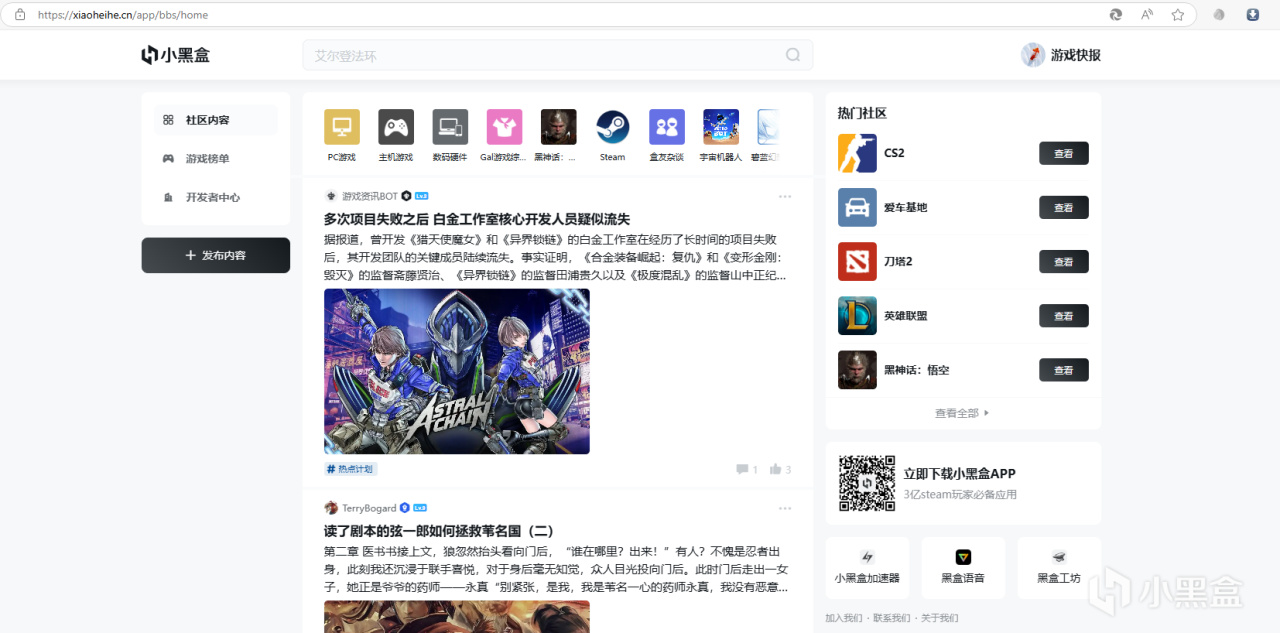Click the browser favorites star icon
Image resolution: width=1280 pixels, height=633 pixels.
(1178, 15)
